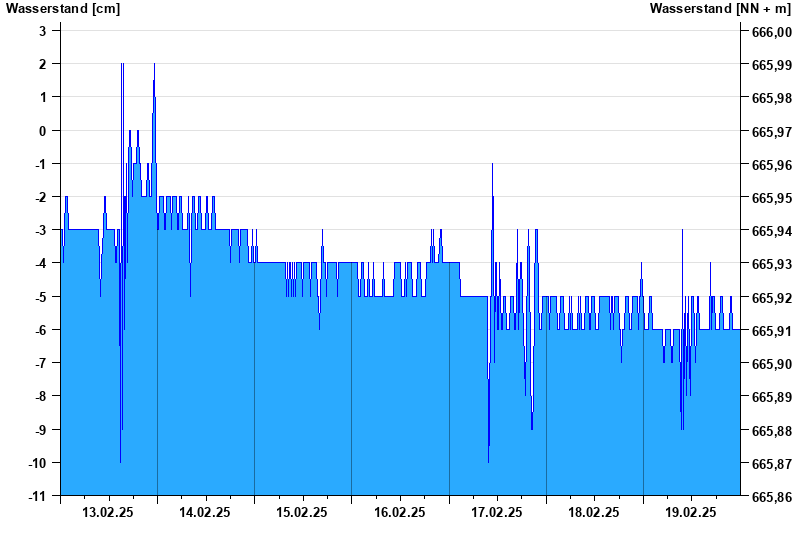Click the 665,90 tick label on the right axis
800x550 pixels.
pos(770,364)
